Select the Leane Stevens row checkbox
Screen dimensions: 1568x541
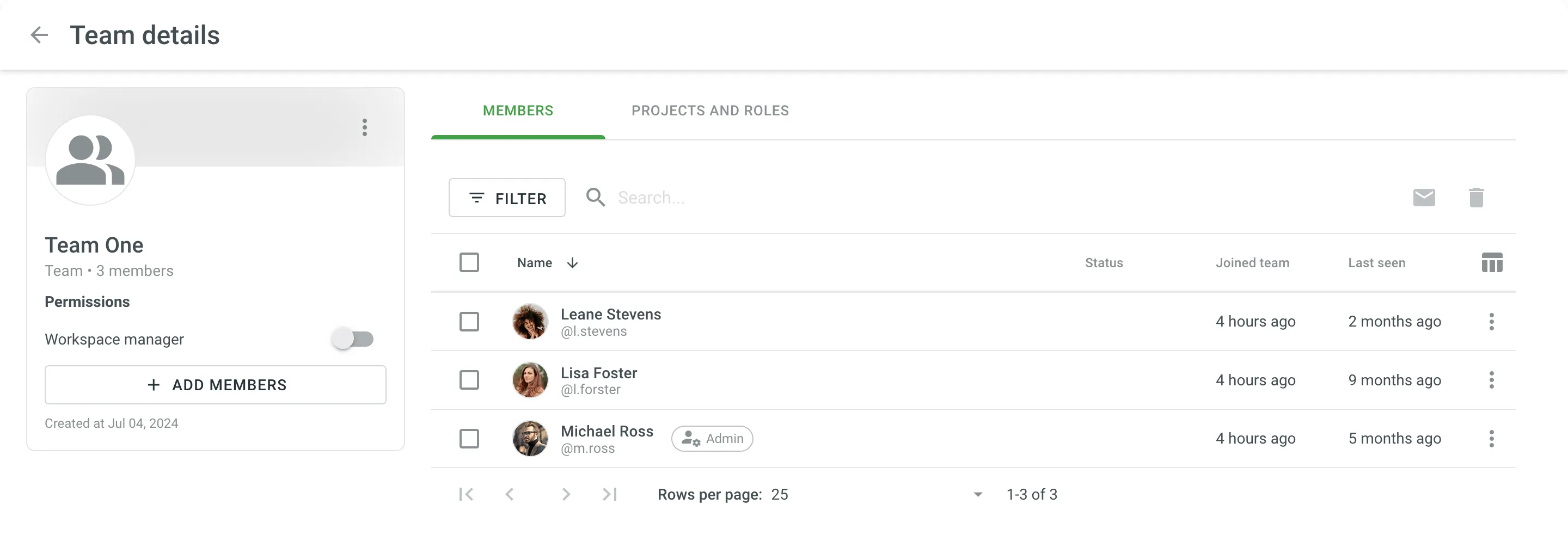469,321
